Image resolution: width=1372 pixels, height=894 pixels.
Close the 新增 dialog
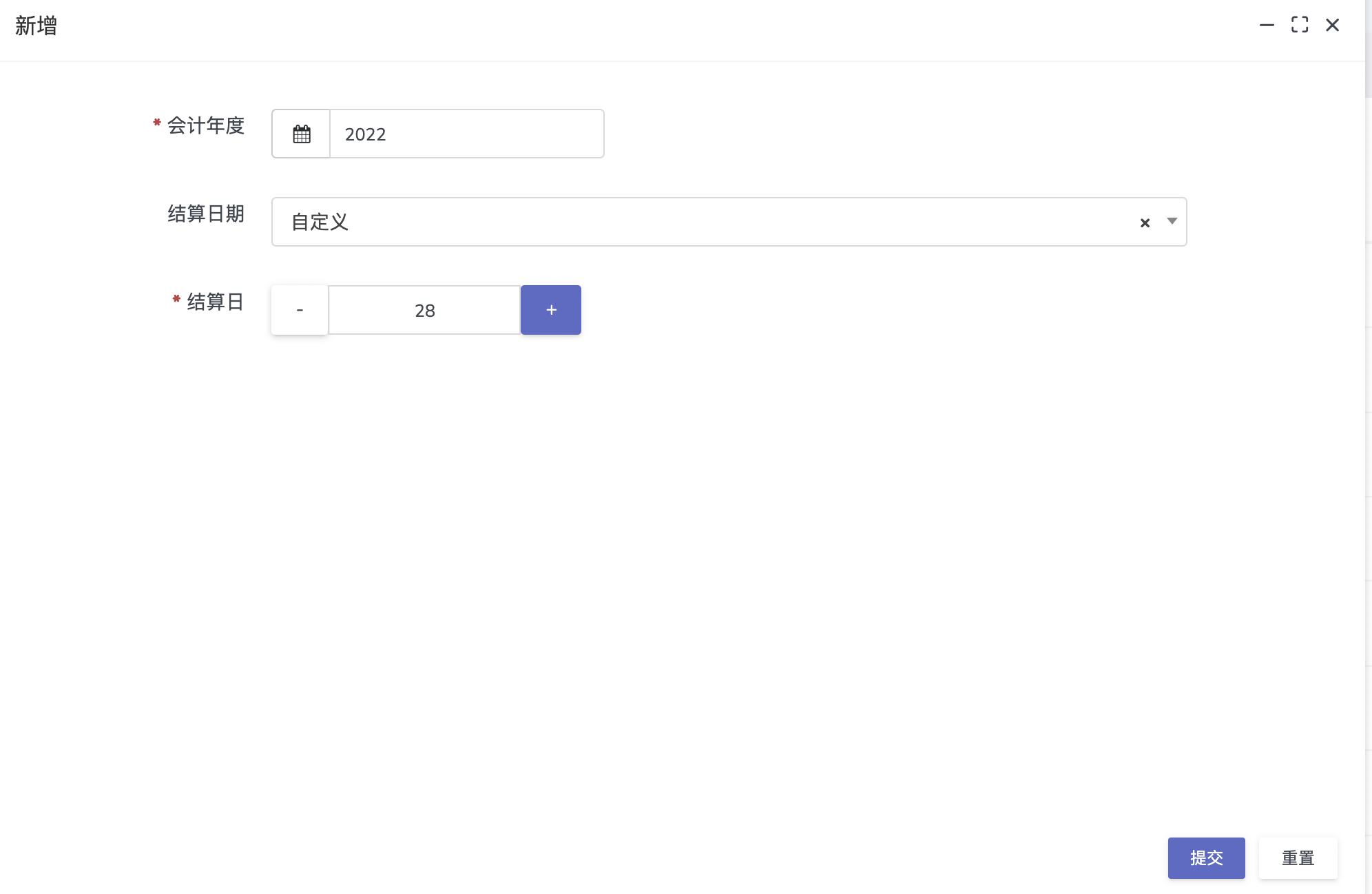[1332, 25]
